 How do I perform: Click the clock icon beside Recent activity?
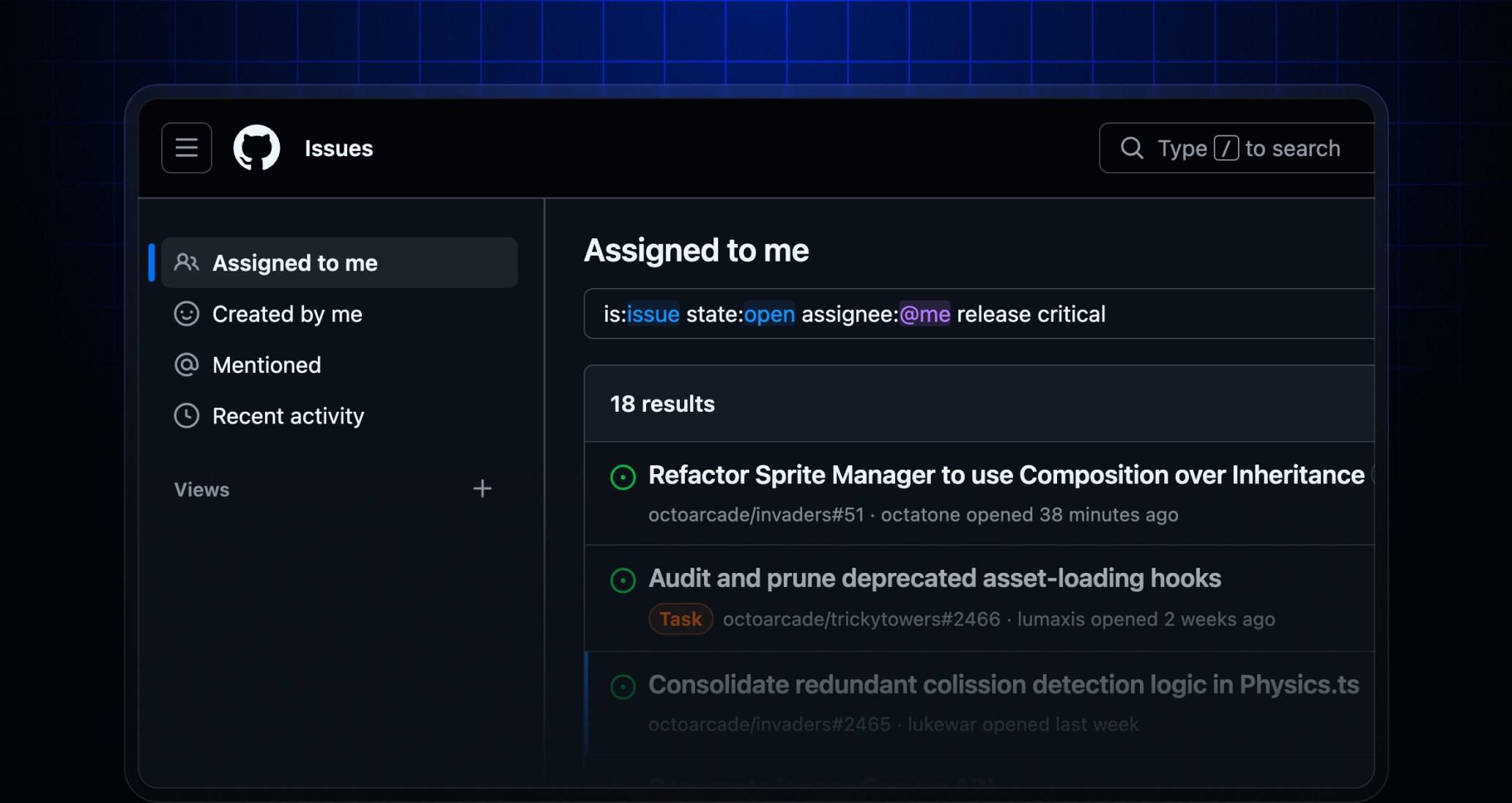(187, 415)
